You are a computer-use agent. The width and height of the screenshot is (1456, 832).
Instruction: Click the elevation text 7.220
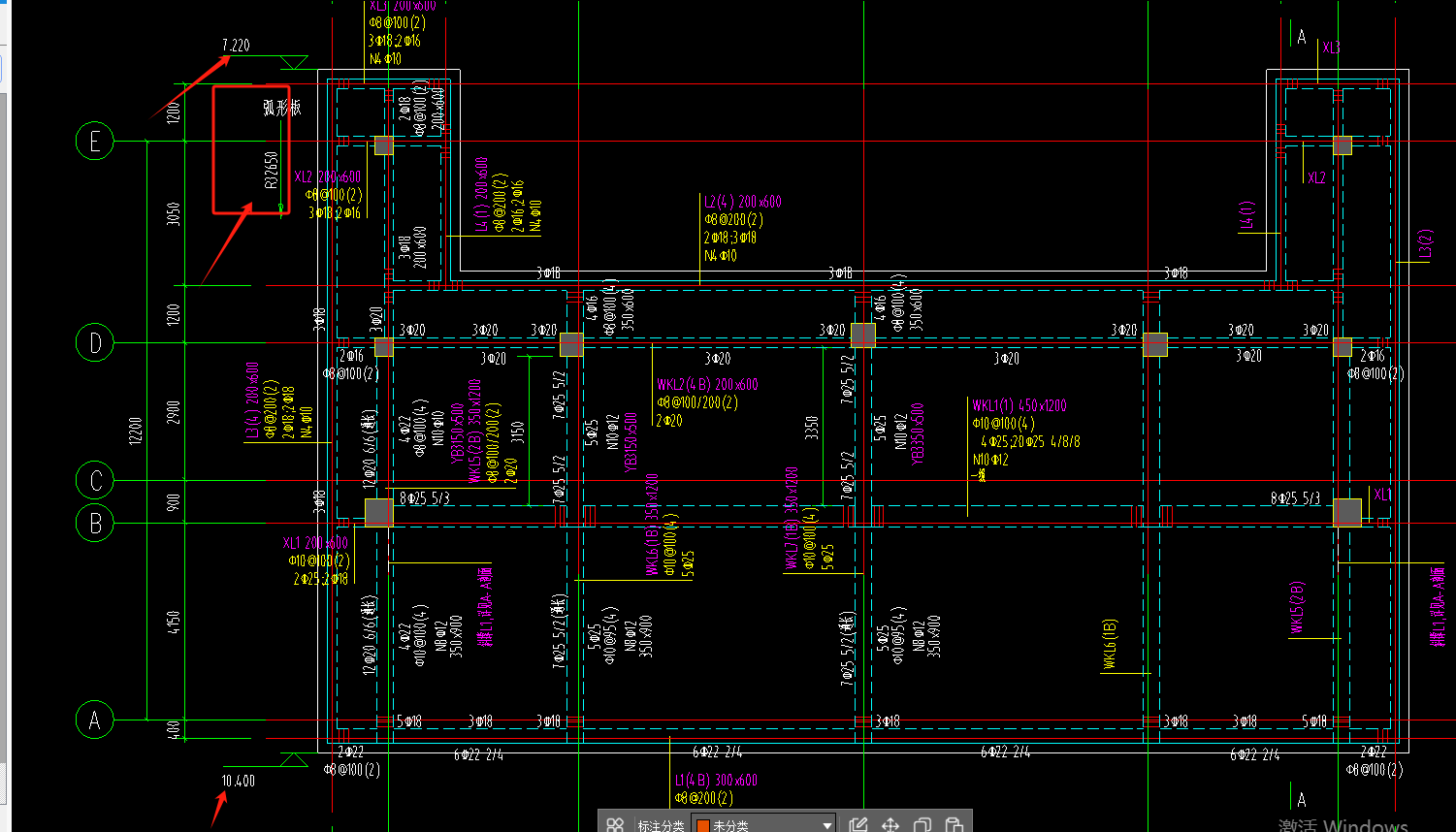[x=236, y=46]
